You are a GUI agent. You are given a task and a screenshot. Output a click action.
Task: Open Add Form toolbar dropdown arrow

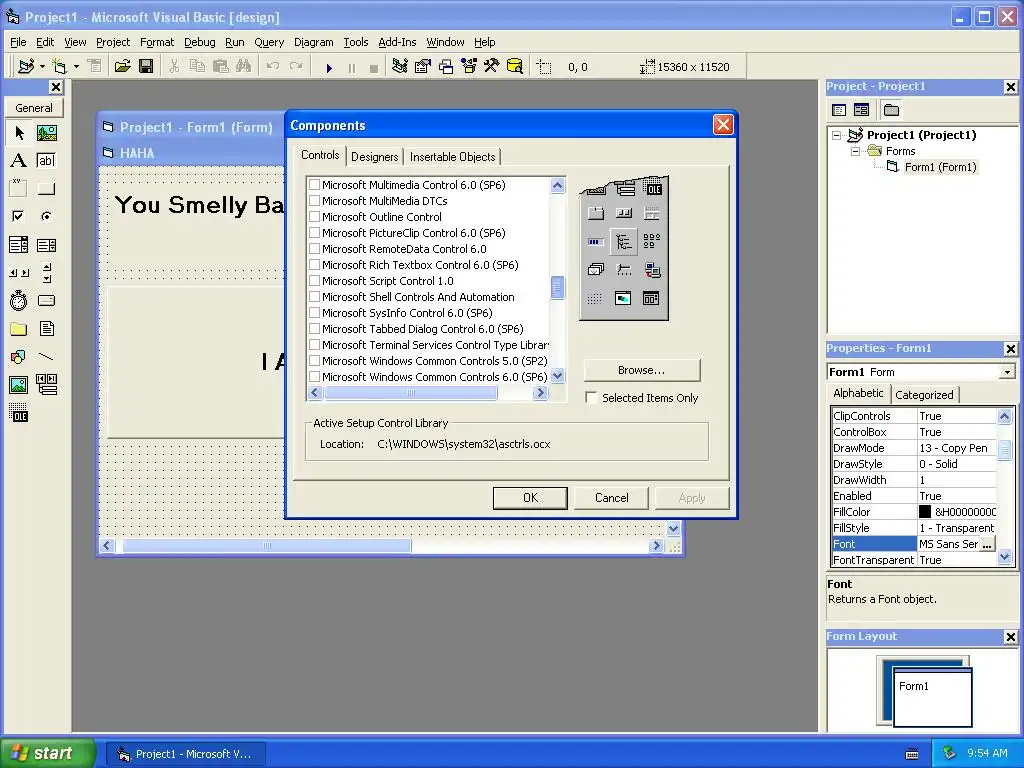[x=76, y=67]
